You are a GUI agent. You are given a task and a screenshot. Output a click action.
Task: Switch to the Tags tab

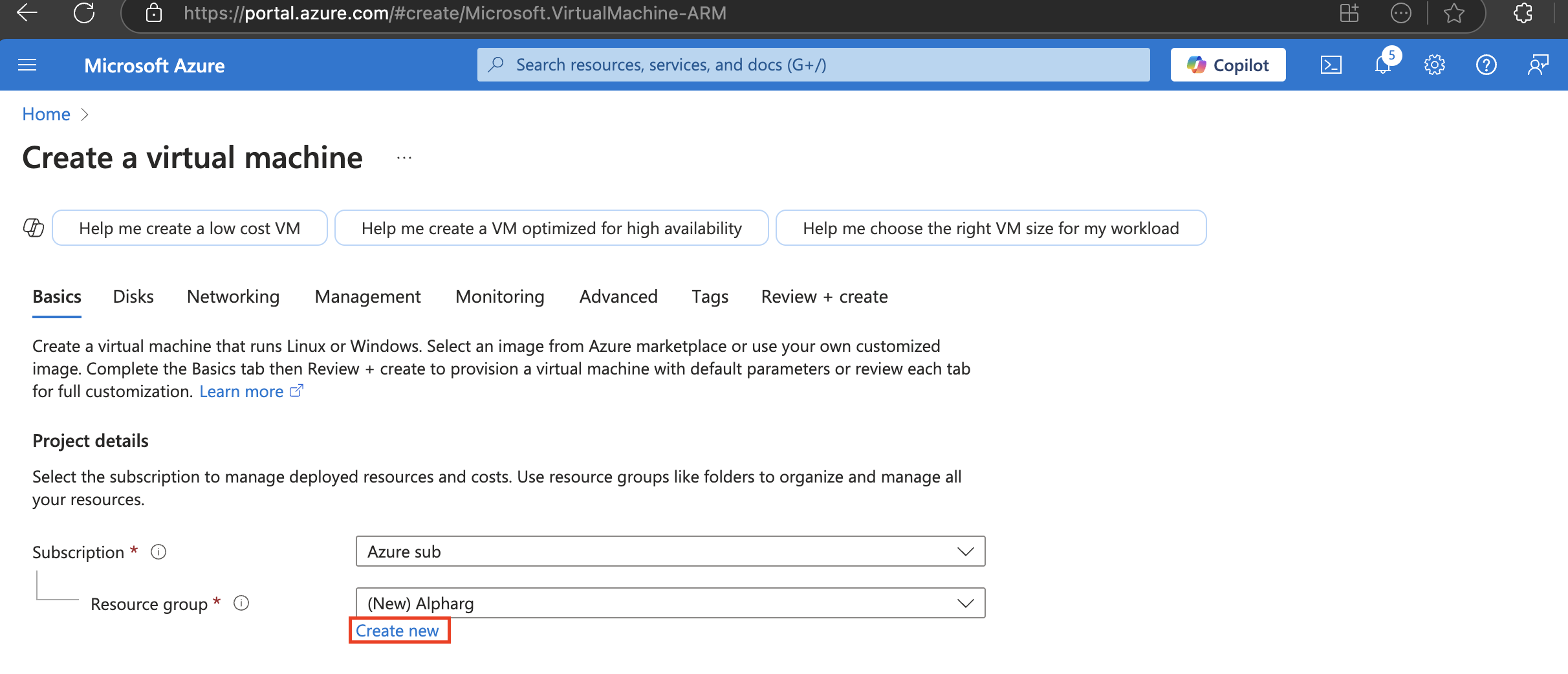click(710, 296)
